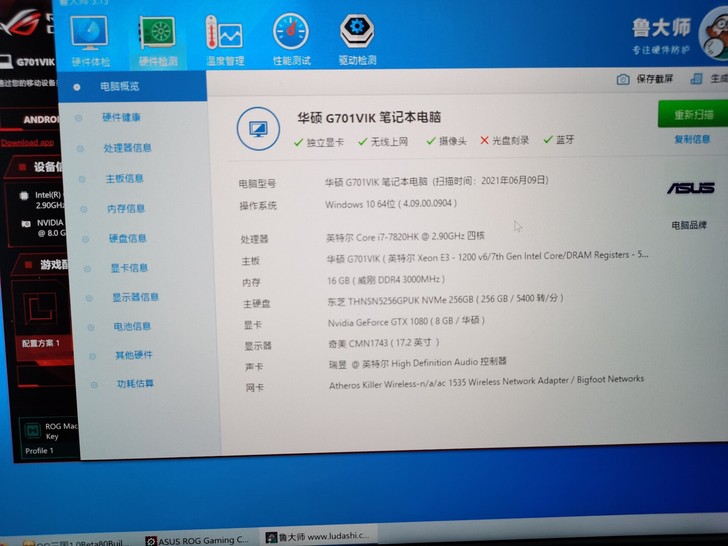This screenshot has height=546, width=728.
Task: Open 硬盘信息 sidebar item
Action: pos(128,238)
